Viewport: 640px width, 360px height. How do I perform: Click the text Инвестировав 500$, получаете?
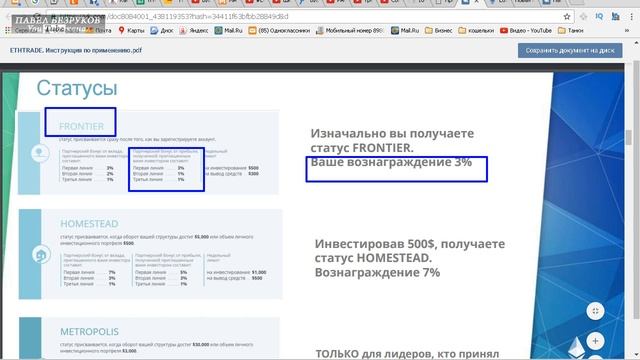point(410,244)
